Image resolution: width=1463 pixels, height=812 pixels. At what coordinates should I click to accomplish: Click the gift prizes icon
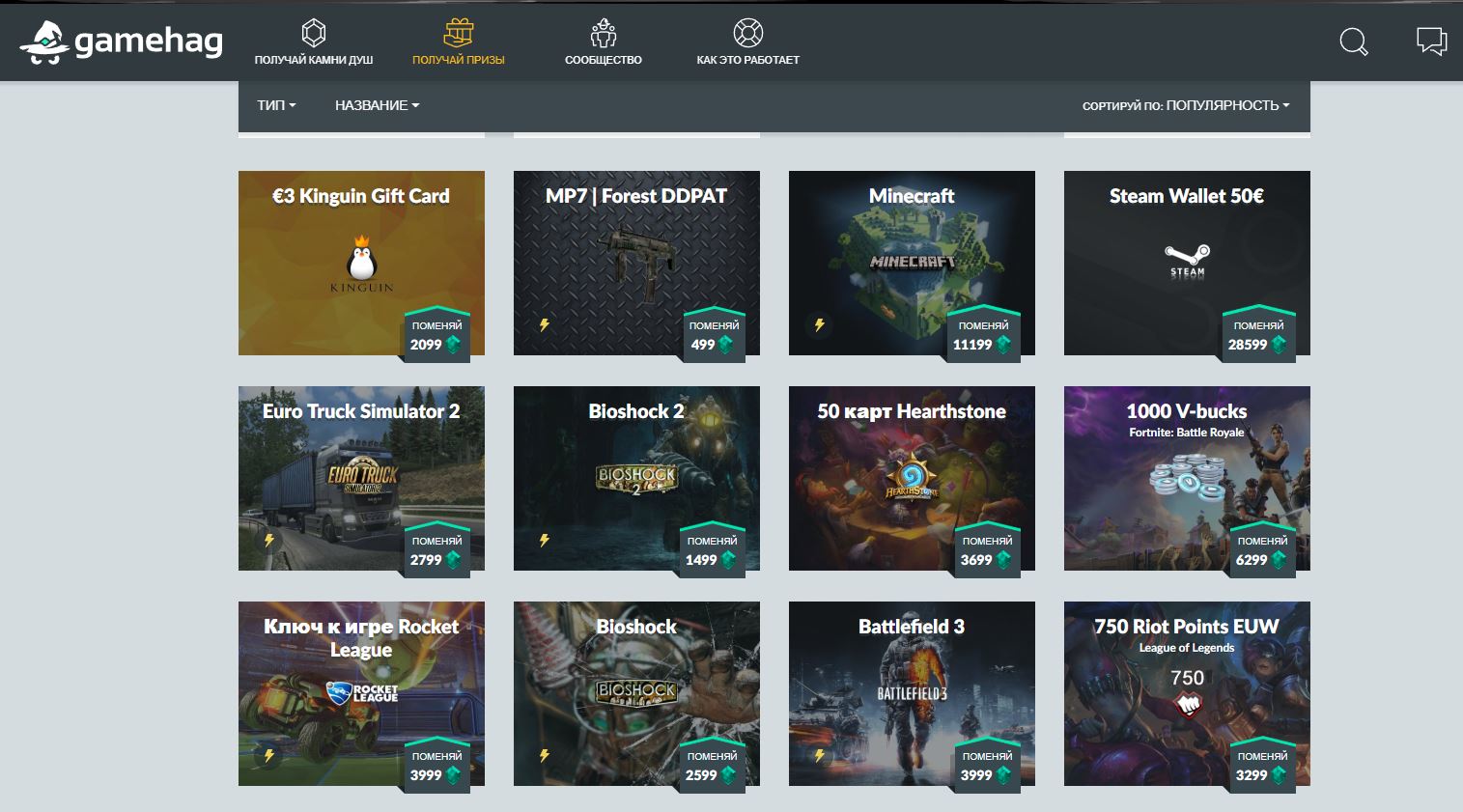459,34
